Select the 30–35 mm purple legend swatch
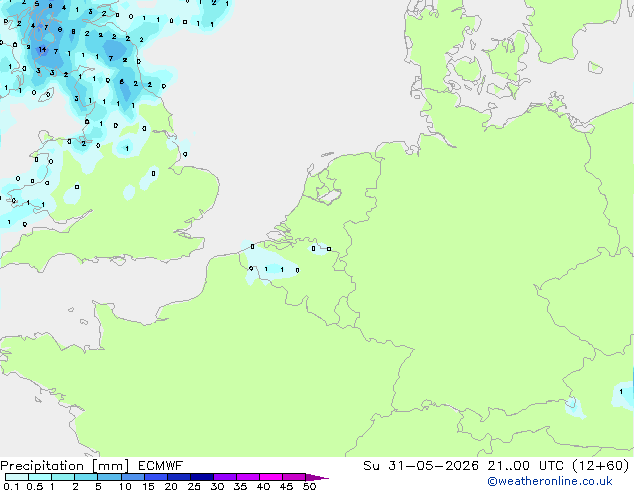Screen dimensions: 634x490 click(224, 477)
